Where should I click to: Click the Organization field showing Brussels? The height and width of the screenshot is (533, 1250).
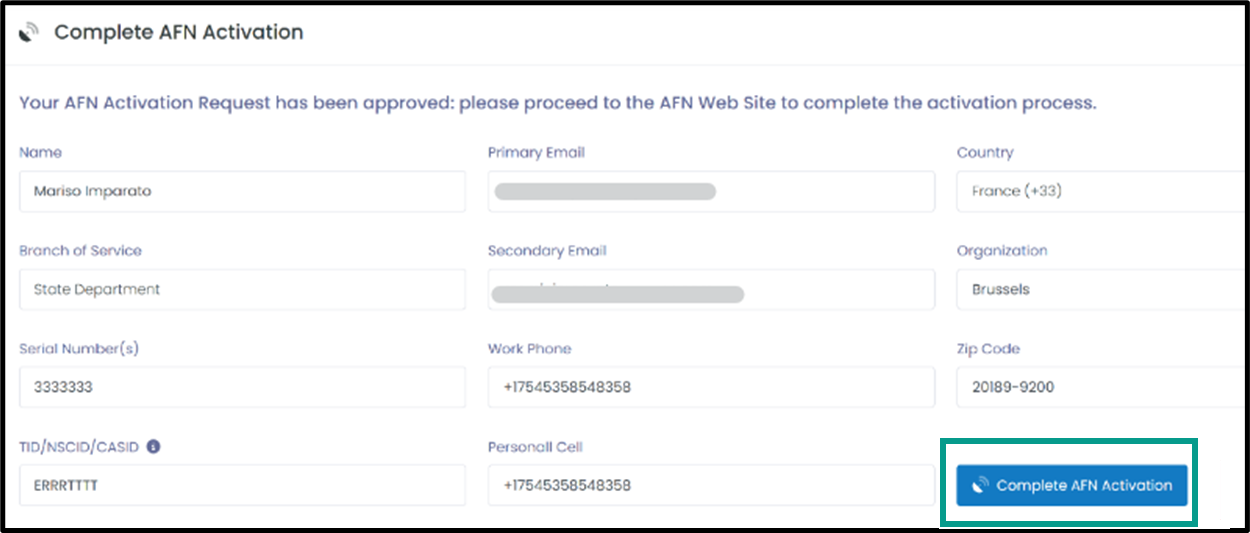pyautogui.click(x=1102, y=289)
